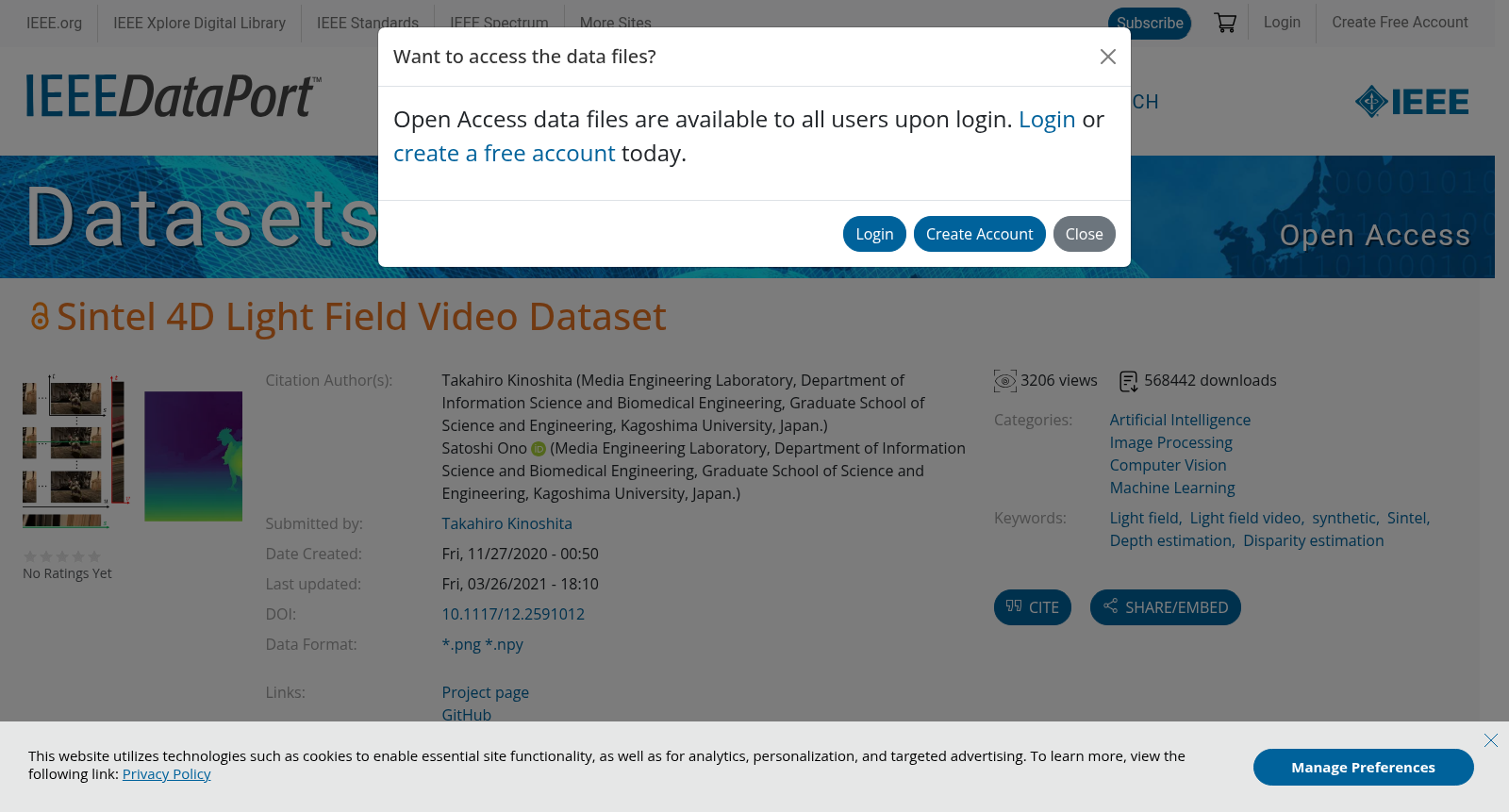
Task: Click Create Free Account in top bar
Action: coord(1401,23)
